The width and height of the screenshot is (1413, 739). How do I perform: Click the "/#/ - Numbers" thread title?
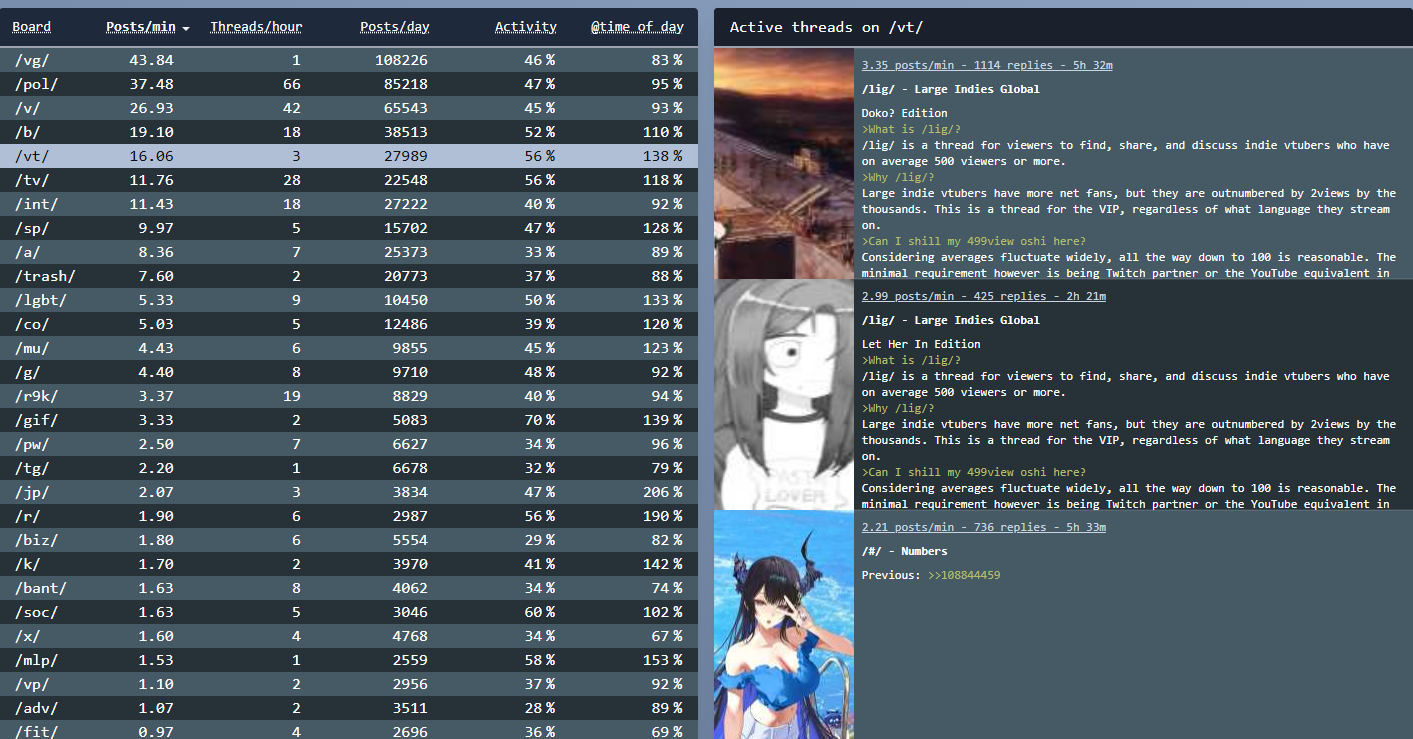pos(905,551)
